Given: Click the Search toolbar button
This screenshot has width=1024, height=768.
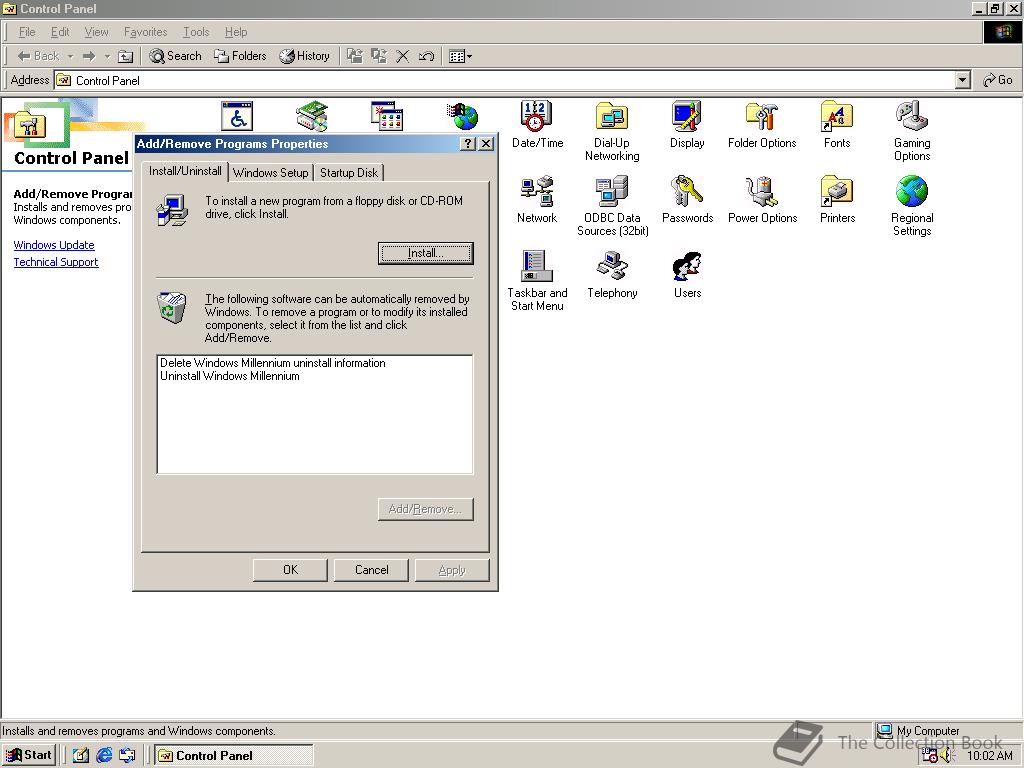Looking at the screenshot, I should click(x=176, y=56).
